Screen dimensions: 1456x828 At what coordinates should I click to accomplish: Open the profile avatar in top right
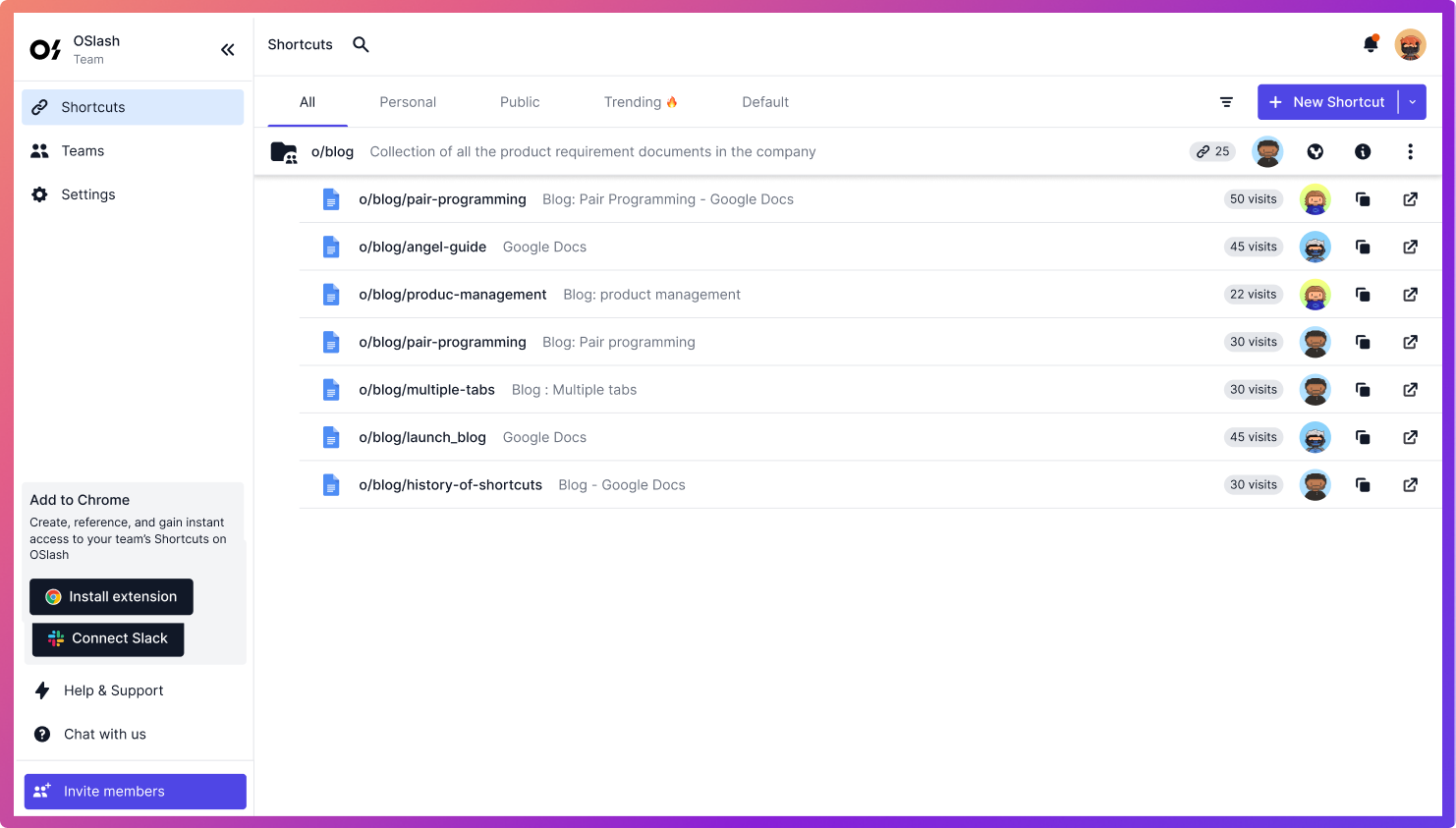coord(1410,44)
